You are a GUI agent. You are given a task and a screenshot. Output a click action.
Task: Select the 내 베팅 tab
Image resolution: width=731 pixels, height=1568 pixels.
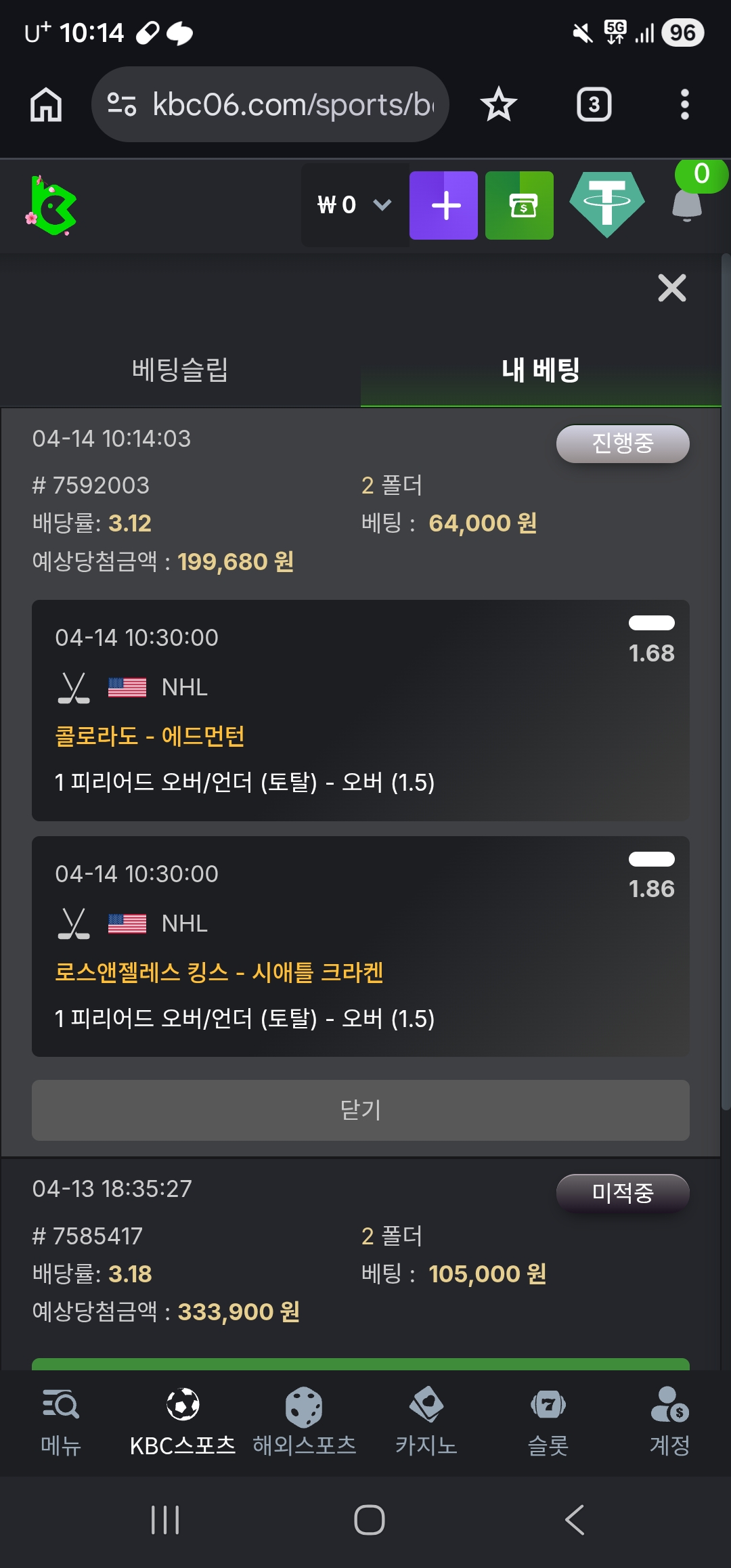[x=540, y=370]
